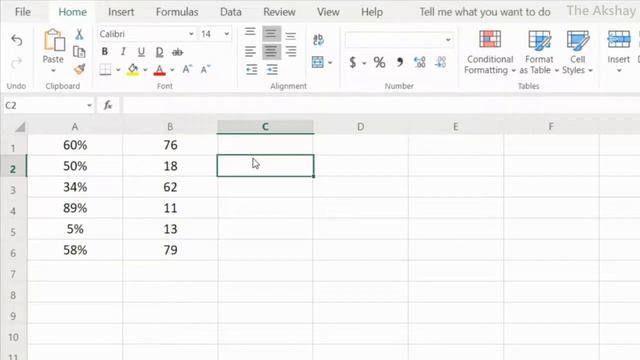
Task: Toggle center horizontal alignment
Action: coord(271,51)
